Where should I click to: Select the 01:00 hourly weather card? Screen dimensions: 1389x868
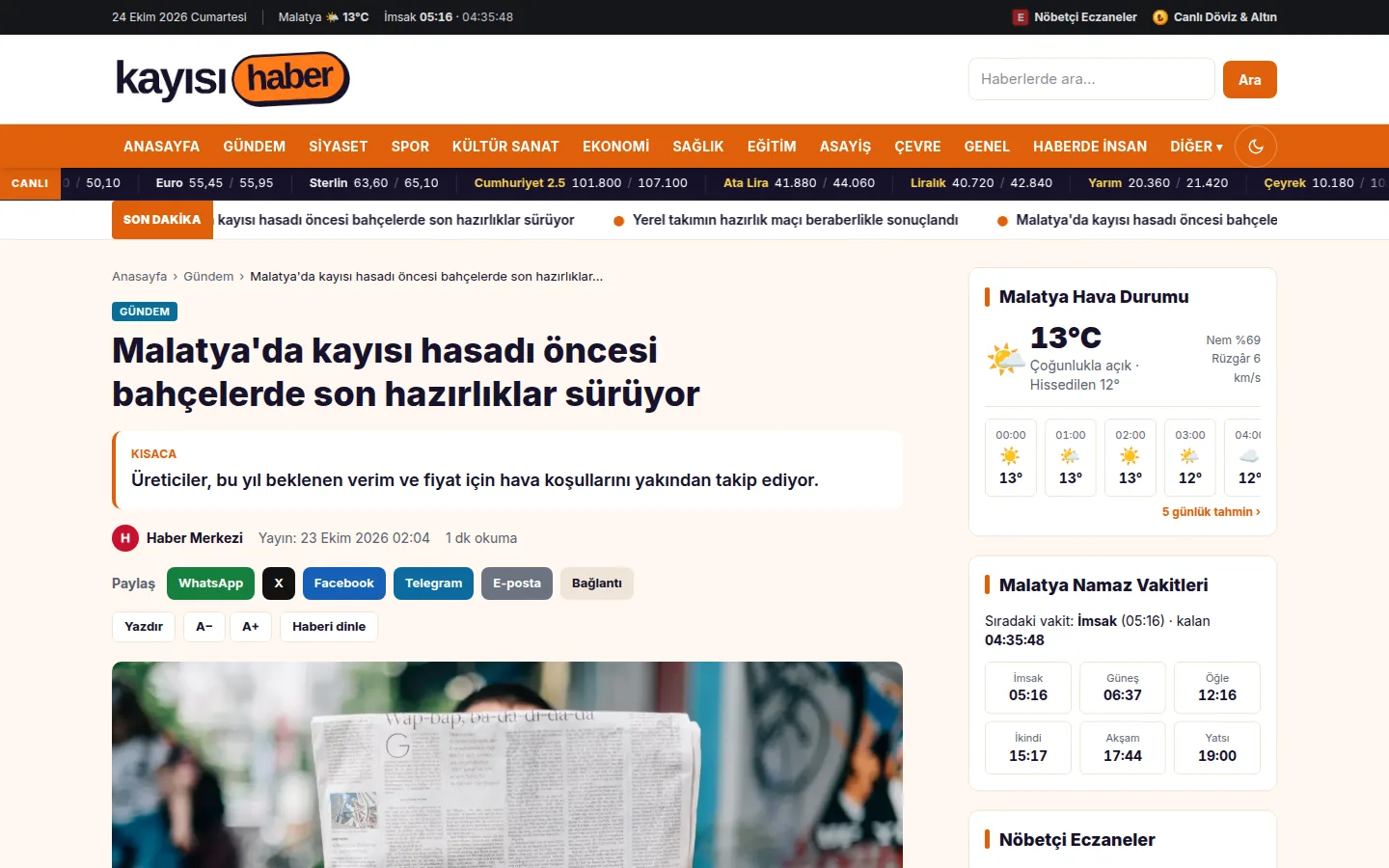pyautogui.click(x=1071, y=457)
